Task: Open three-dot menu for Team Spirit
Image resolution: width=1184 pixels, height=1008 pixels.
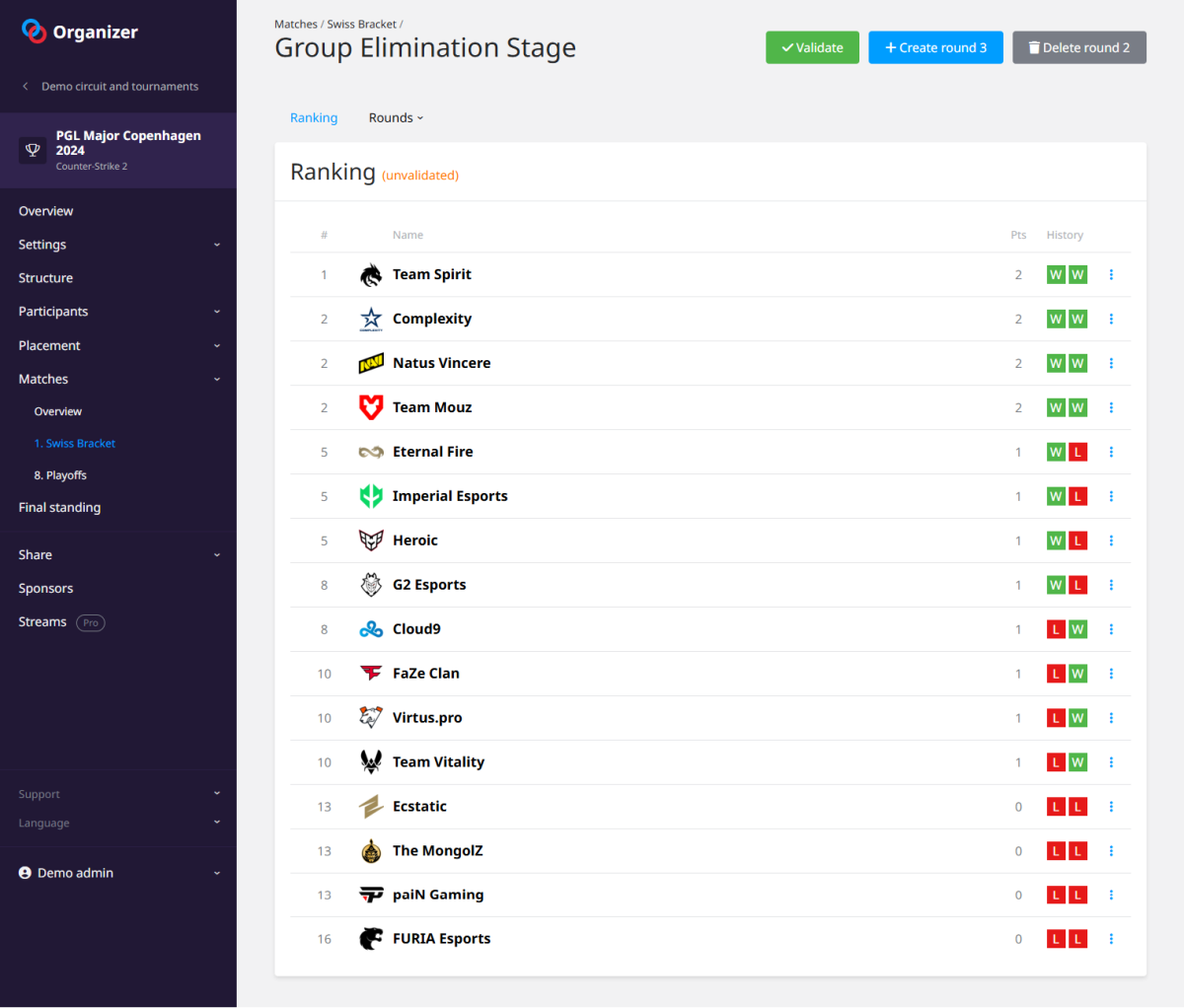Action: [1111, 275]
